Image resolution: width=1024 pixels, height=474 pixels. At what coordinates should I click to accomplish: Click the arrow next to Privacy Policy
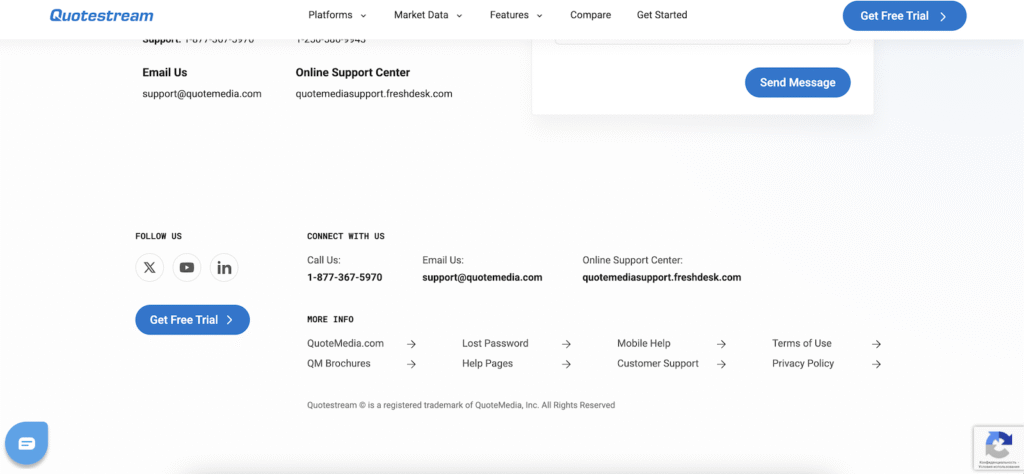pyautogui.click(x=876, y=364)
